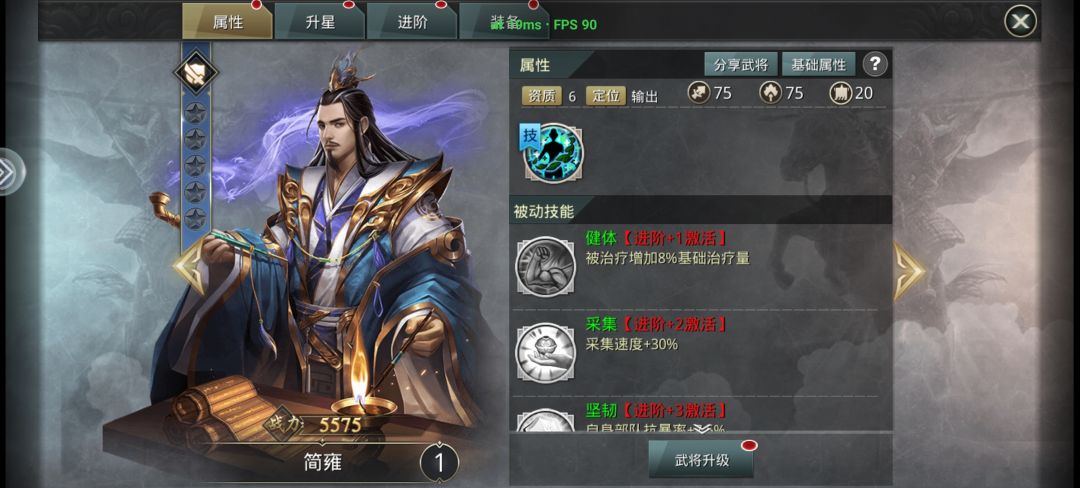Switch to the 进阶 tab
The width and height of the screenshot is (1080, 488).
coord(412,21)
